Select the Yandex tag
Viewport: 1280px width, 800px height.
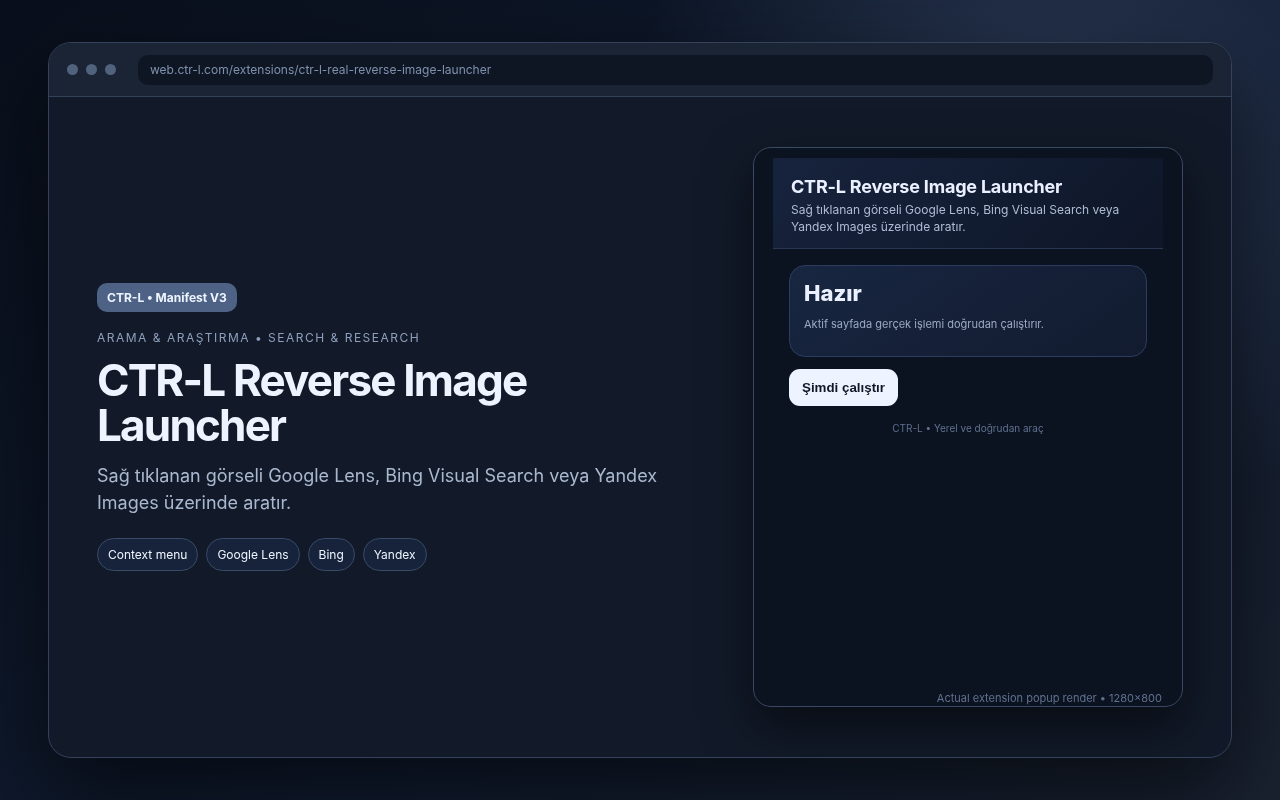pos(395,555)
